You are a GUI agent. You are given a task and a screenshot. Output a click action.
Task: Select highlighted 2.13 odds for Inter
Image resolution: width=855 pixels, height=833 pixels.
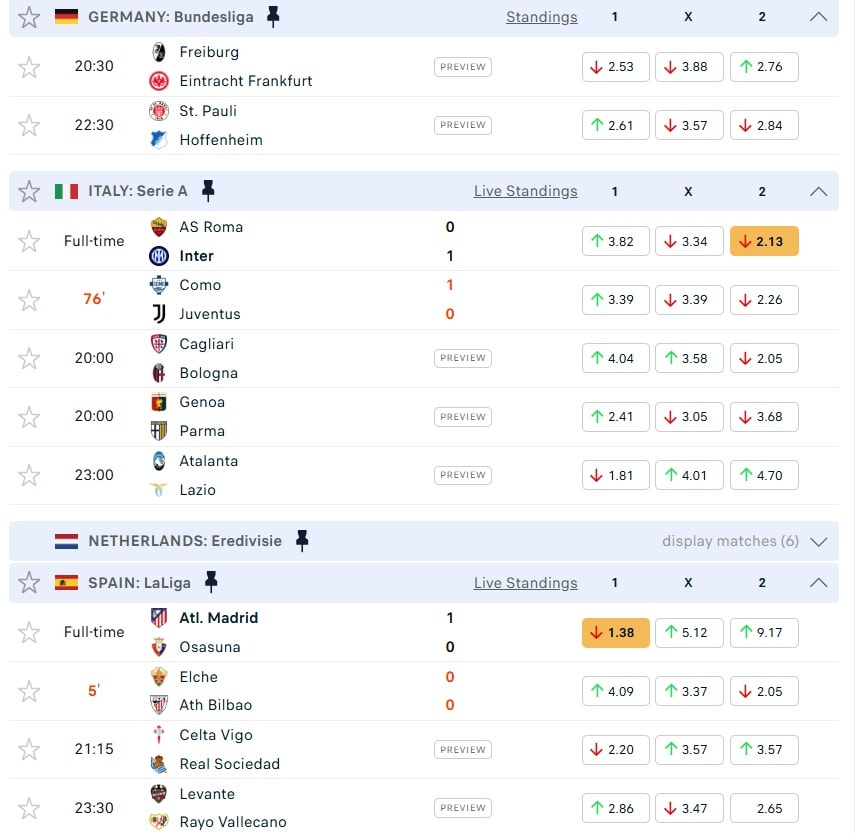764,241
